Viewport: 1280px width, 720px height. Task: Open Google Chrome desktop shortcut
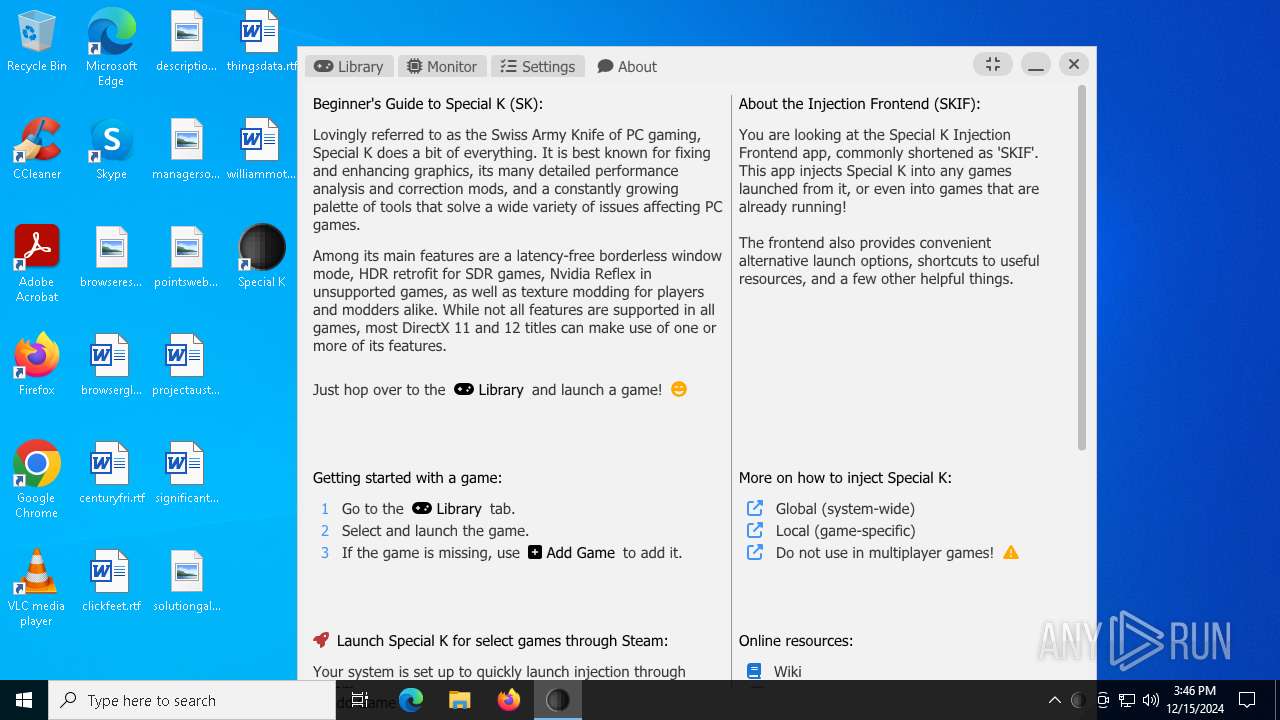37,480
